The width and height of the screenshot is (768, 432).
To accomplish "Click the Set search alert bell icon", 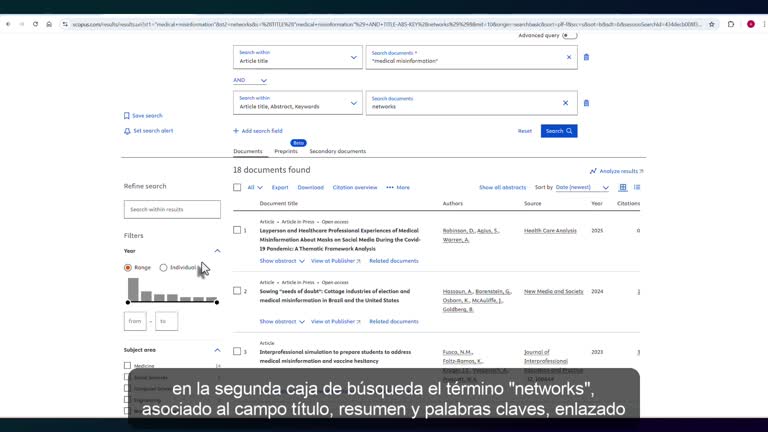I will pyautogui.click(x=127, y=131).
